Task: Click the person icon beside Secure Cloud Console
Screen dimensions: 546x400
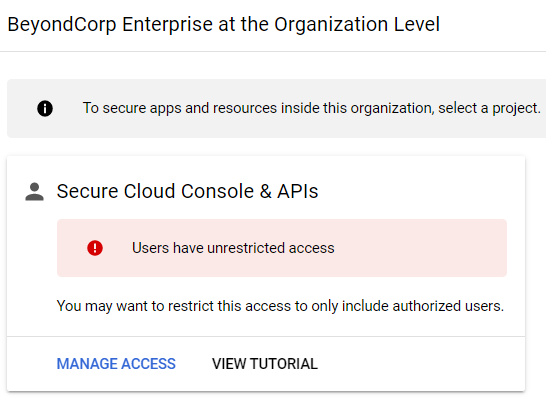Action: [x=34, y=191]
